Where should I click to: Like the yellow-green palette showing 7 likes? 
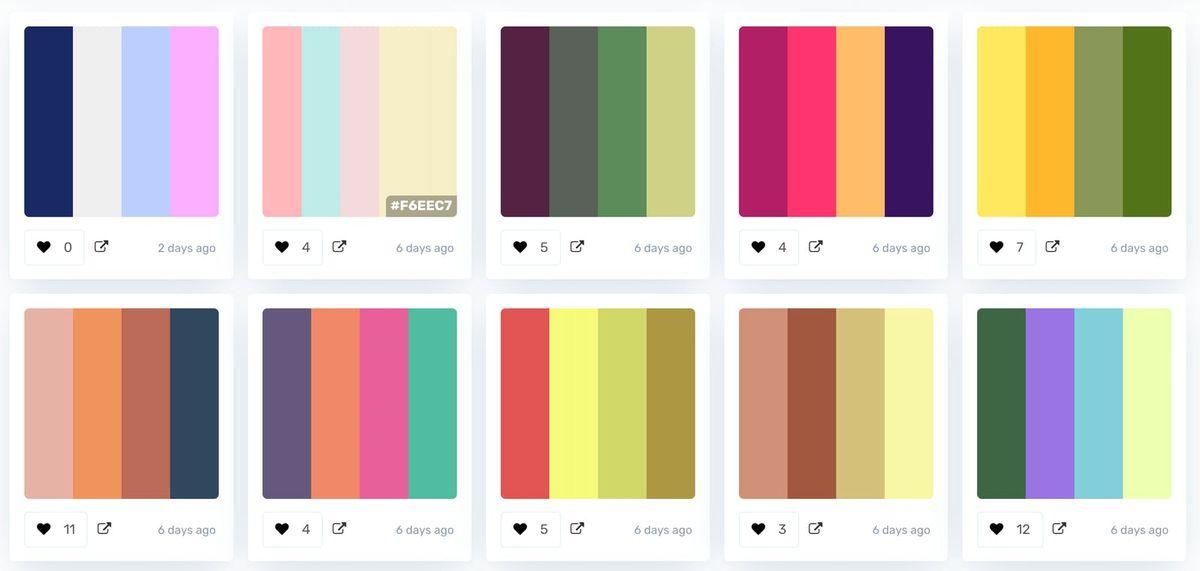coord(1006,247)
